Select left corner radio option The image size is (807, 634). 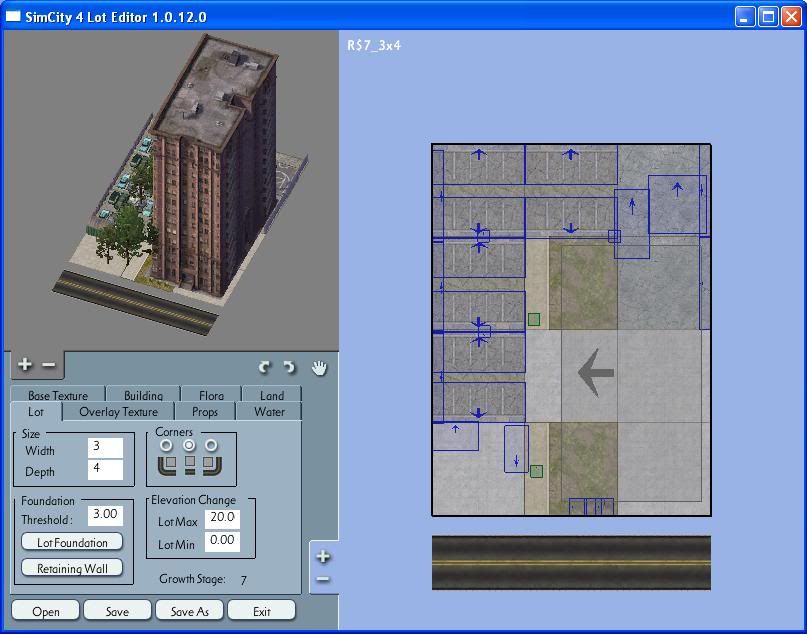166,445
